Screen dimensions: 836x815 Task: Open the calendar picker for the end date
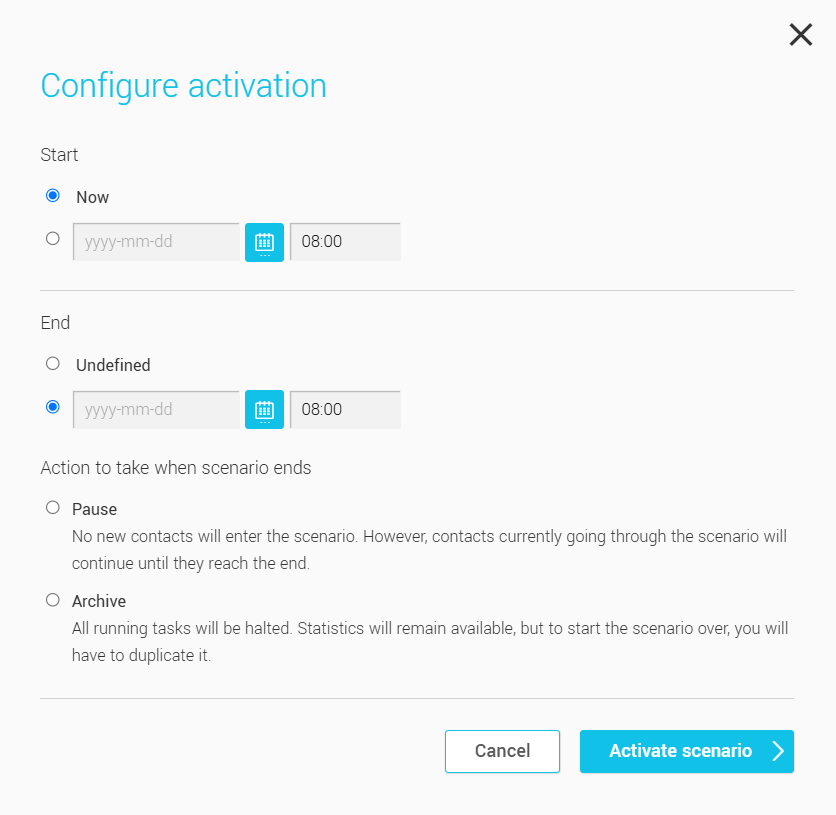pos(264,409)
